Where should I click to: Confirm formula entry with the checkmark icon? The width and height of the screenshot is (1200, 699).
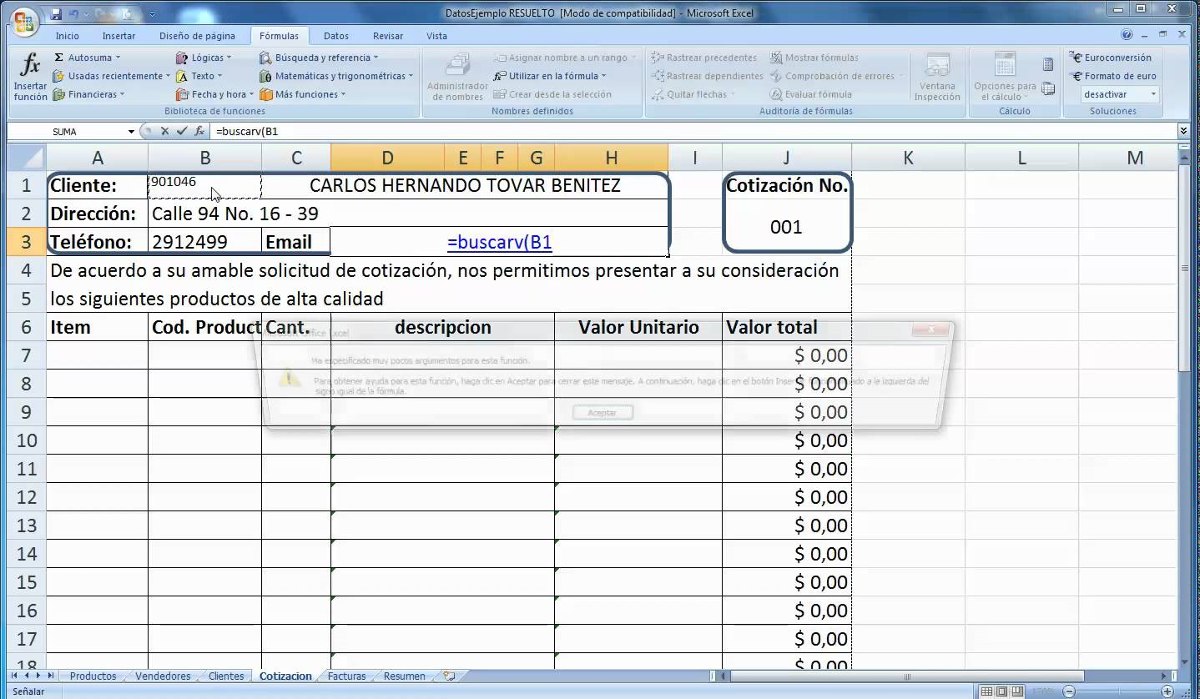tap(182, 131)
